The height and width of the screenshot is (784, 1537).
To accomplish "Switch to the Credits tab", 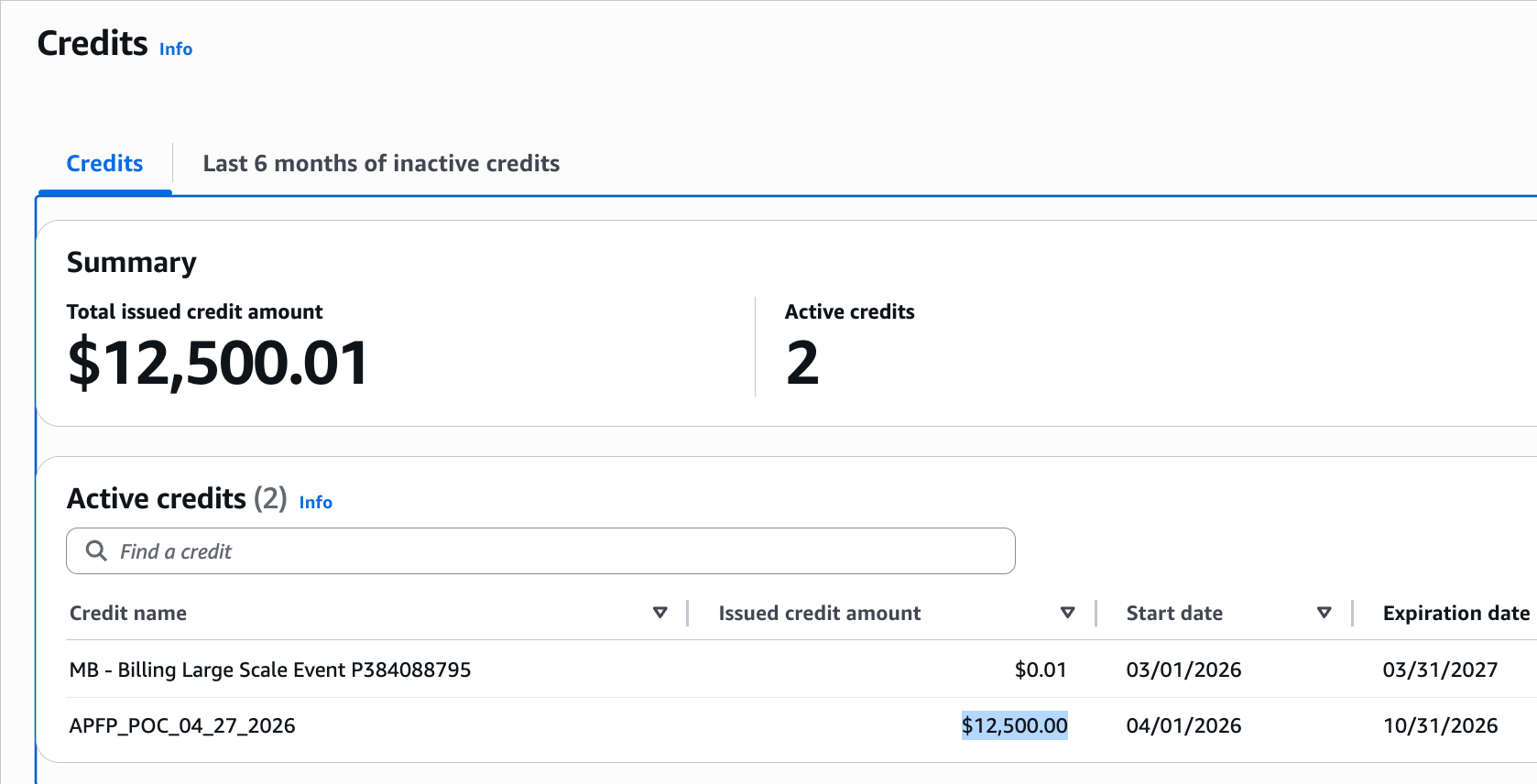I will [x=104, y=163].
